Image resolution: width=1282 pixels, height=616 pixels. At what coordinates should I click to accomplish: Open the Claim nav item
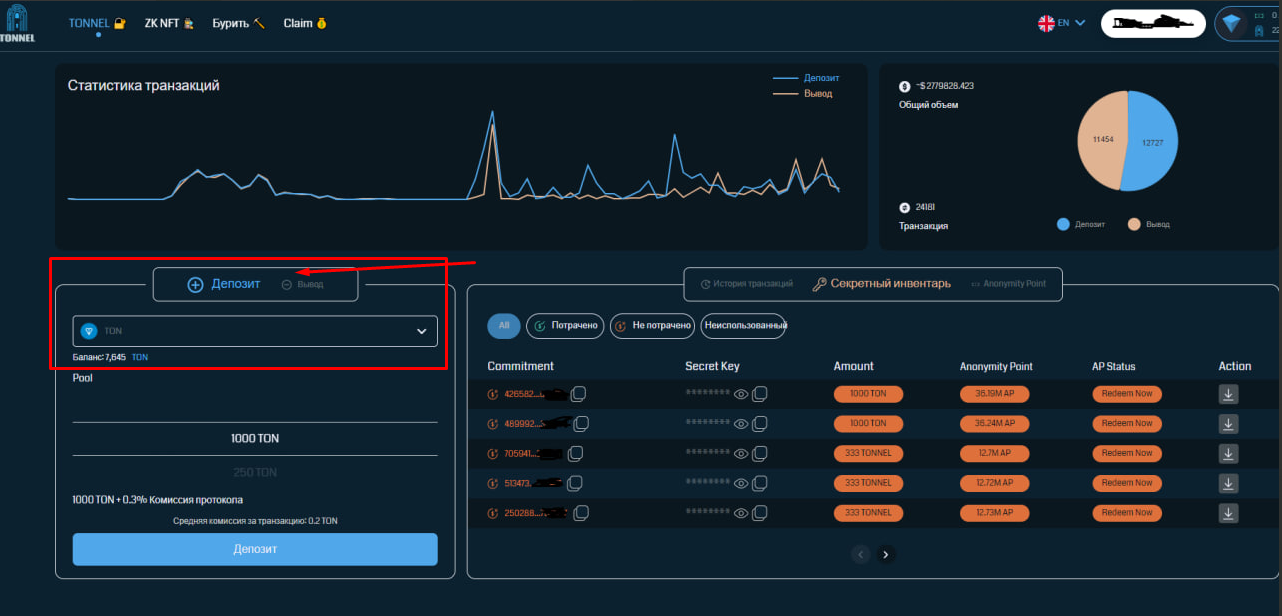[305, 23]
